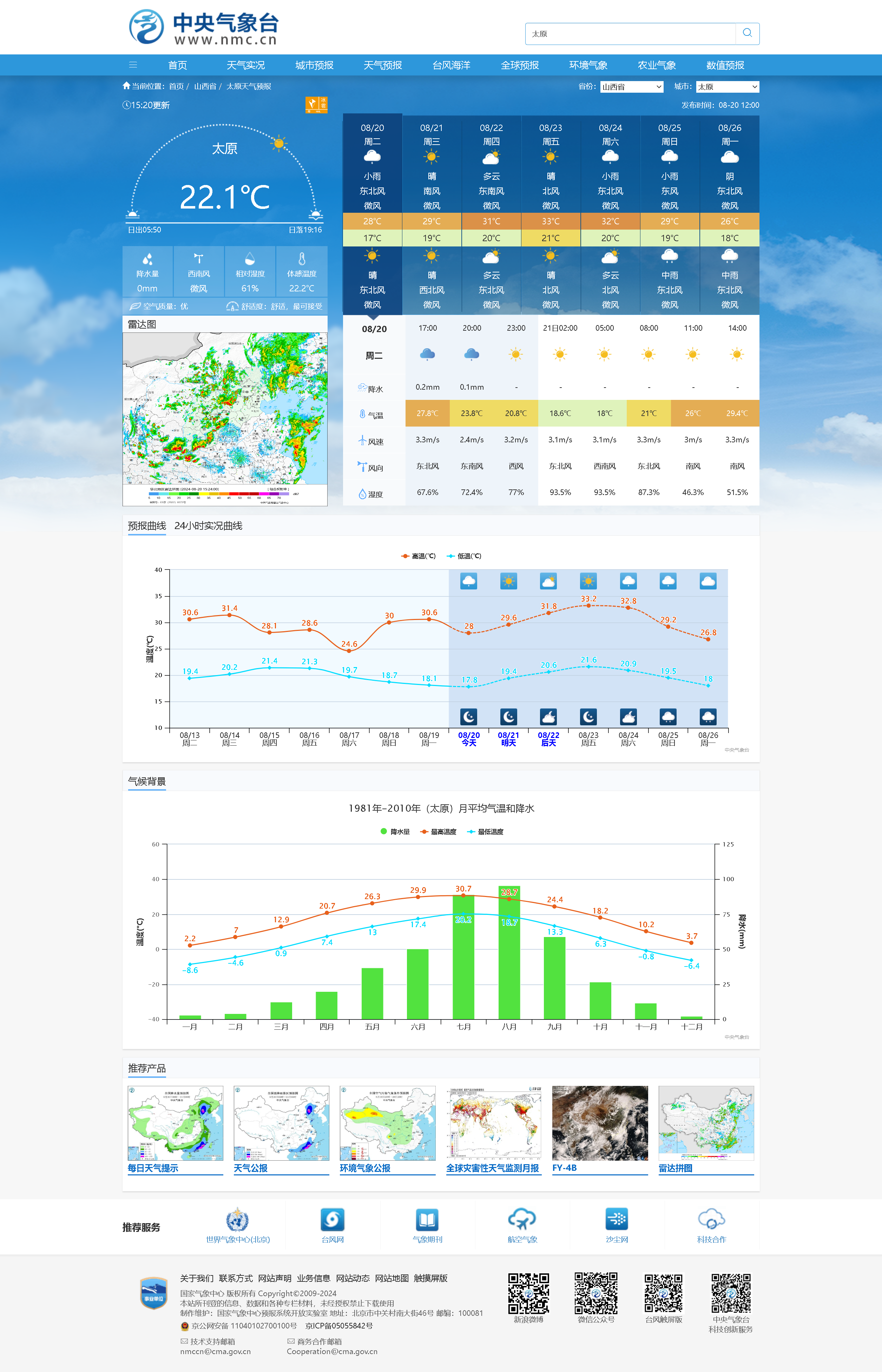The image size is (882, 1372).
Task: Expand the 城市 city dropdown
Action: tap(728, 86)
